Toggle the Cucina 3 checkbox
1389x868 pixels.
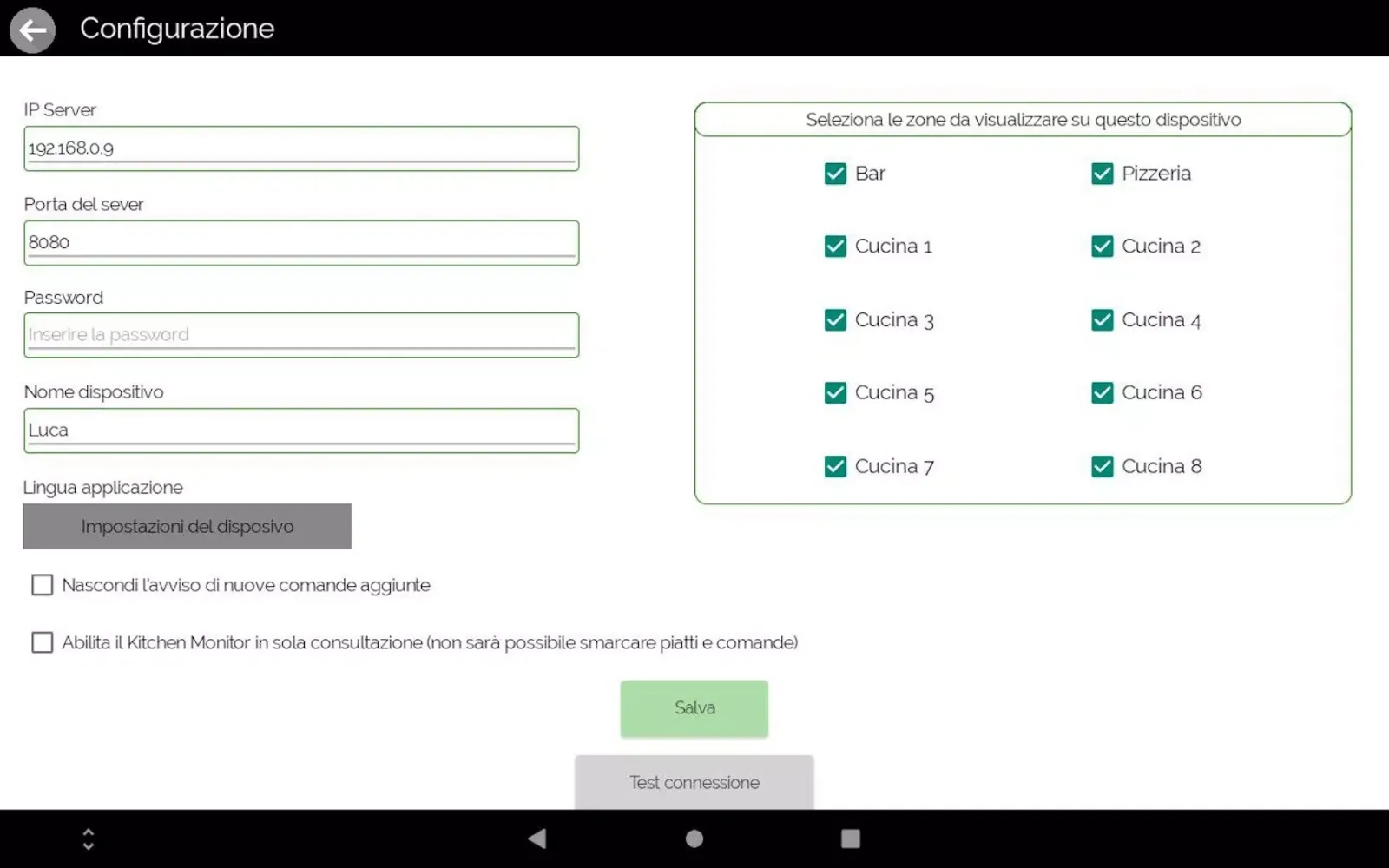click(x=835, y=320)
